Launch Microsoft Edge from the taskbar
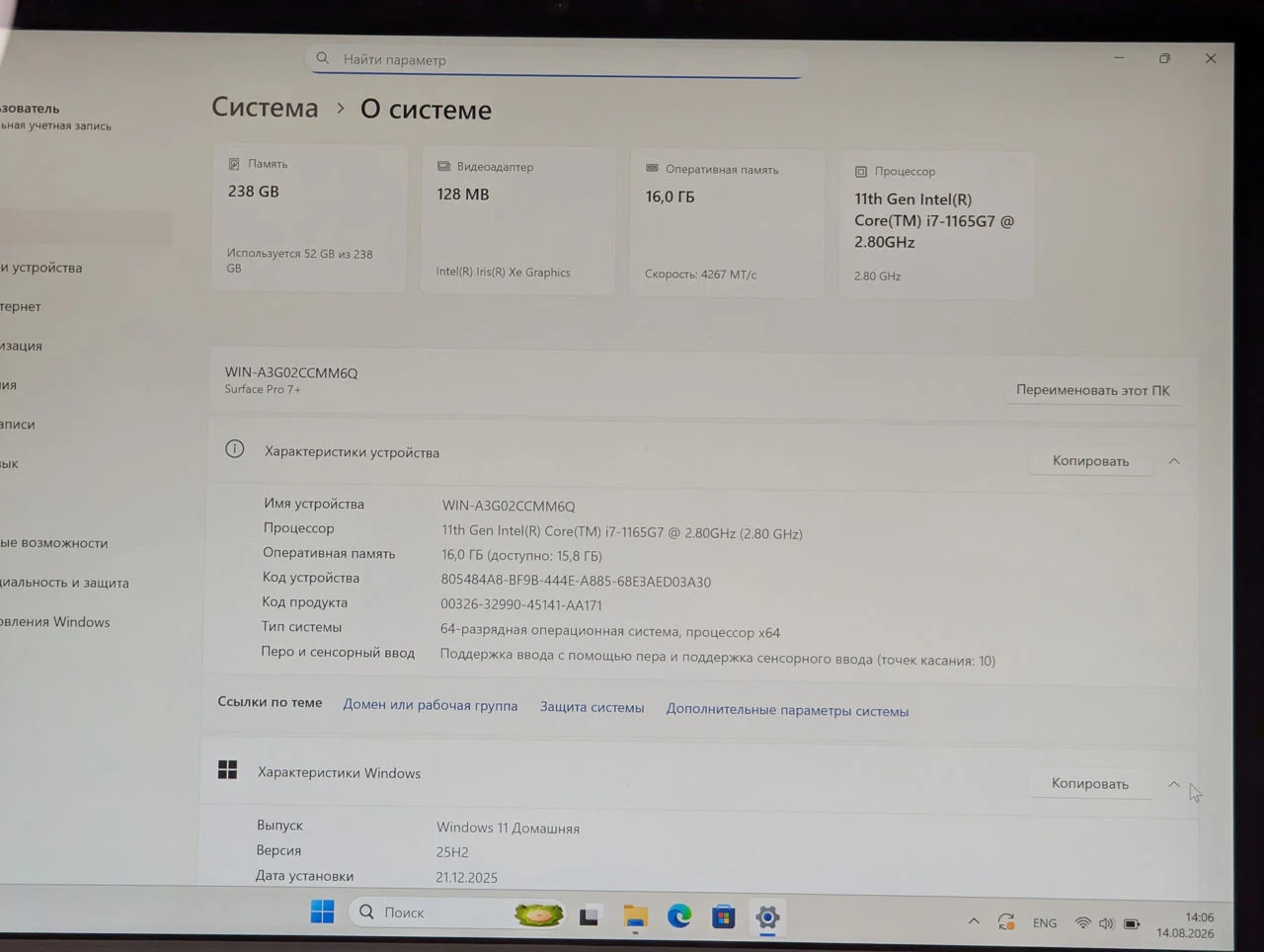1264x952 pixels. point(679,916)
